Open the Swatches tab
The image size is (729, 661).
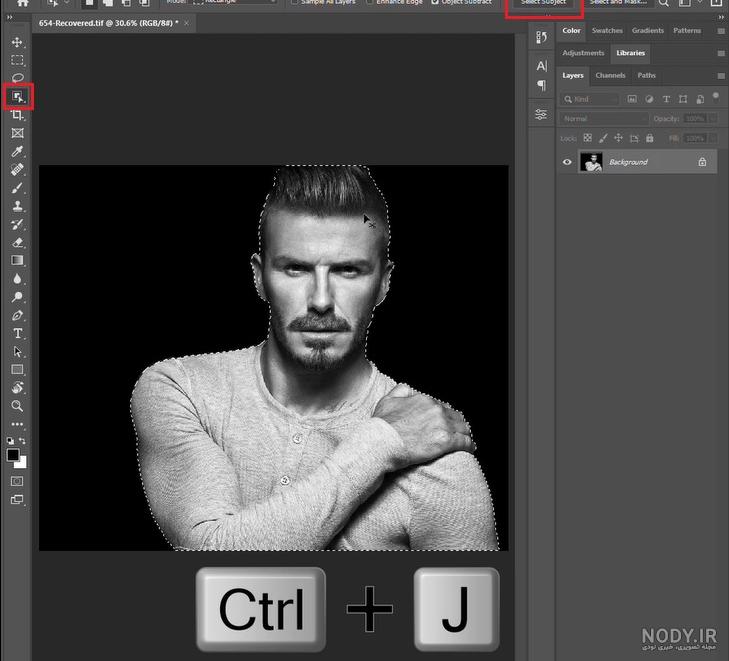607,31
